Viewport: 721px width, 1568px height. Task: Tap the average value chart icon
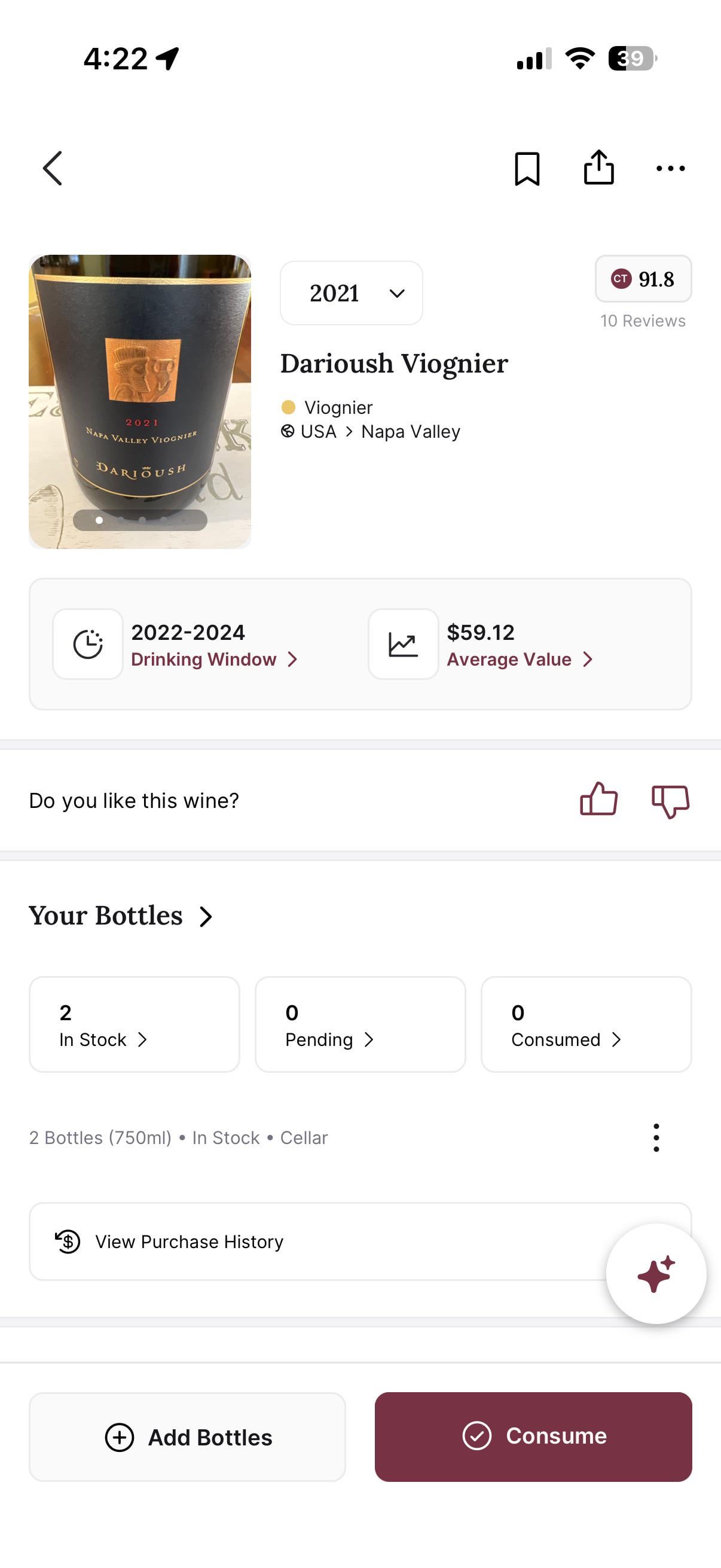point(403,644)
